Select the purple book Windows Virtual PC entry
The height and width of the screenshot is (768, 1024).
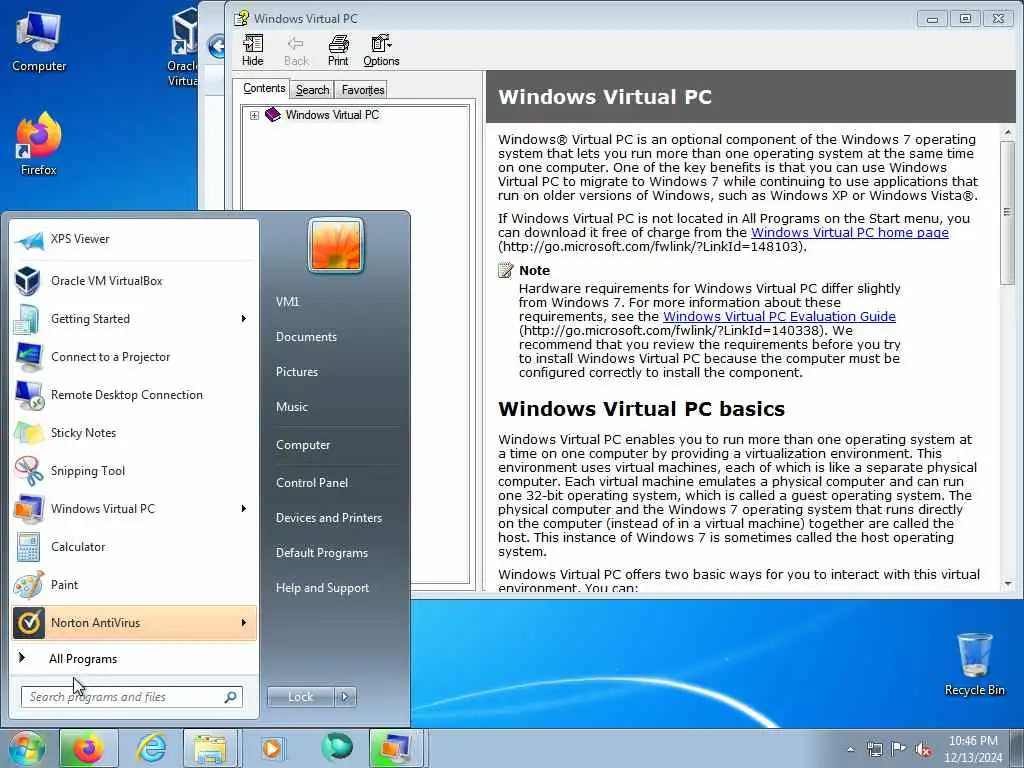[324, 115]
